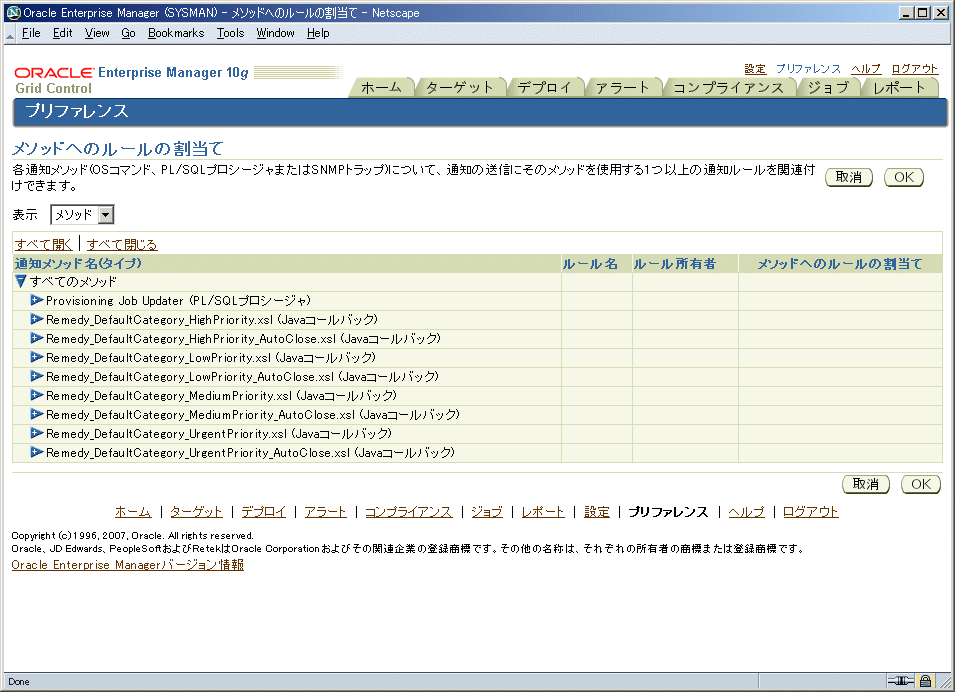The height and width of the screenshot is (692, 955).
Task: Open the Go menu
Action: click(128, 33)
